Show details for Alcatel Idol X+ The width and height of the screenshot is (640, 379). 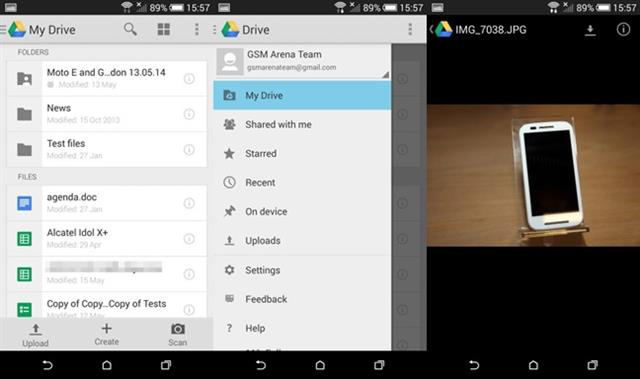pyautogui.click(x=189, y=239)
